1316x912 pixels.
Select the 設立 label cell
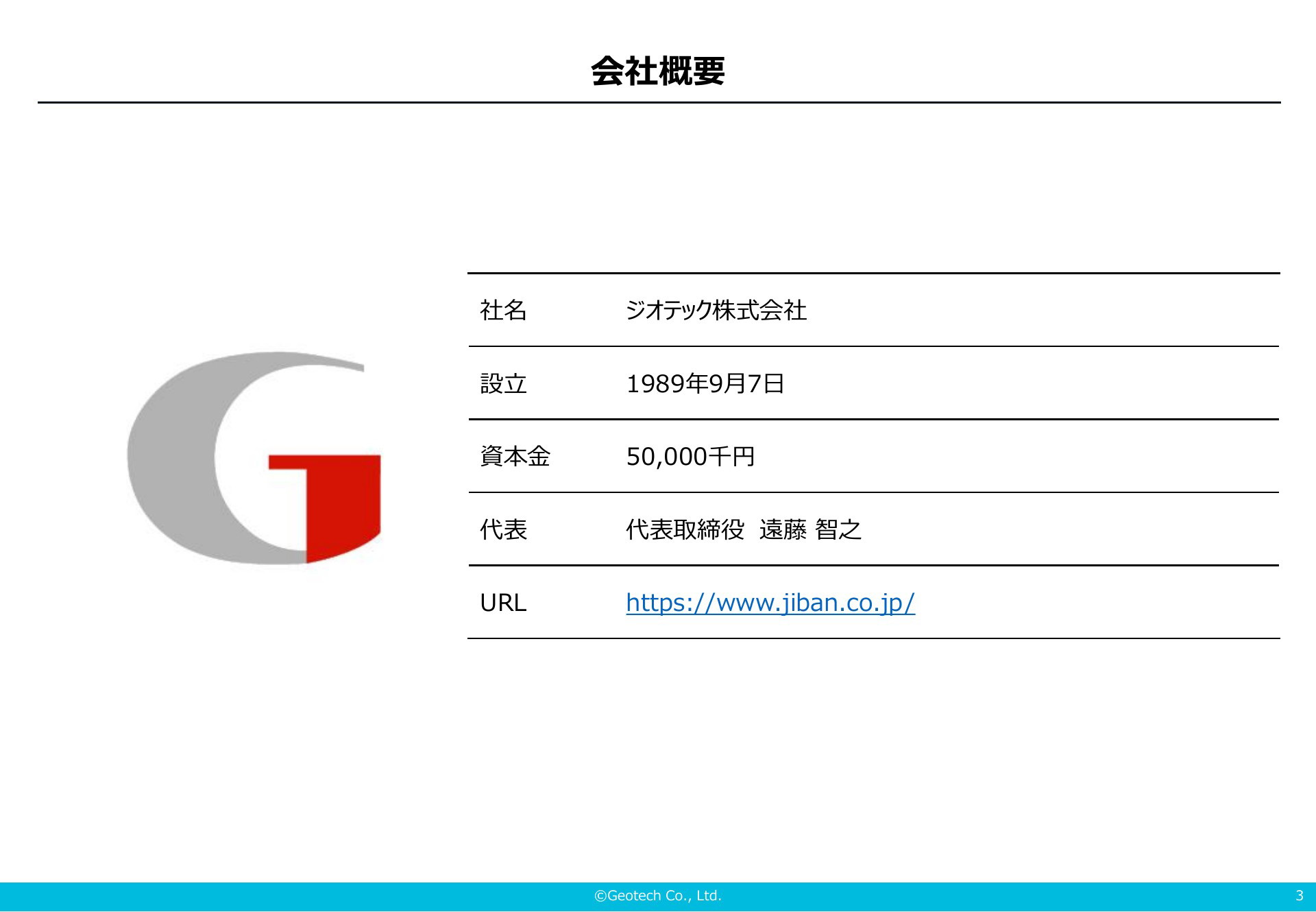pos(504,383)
